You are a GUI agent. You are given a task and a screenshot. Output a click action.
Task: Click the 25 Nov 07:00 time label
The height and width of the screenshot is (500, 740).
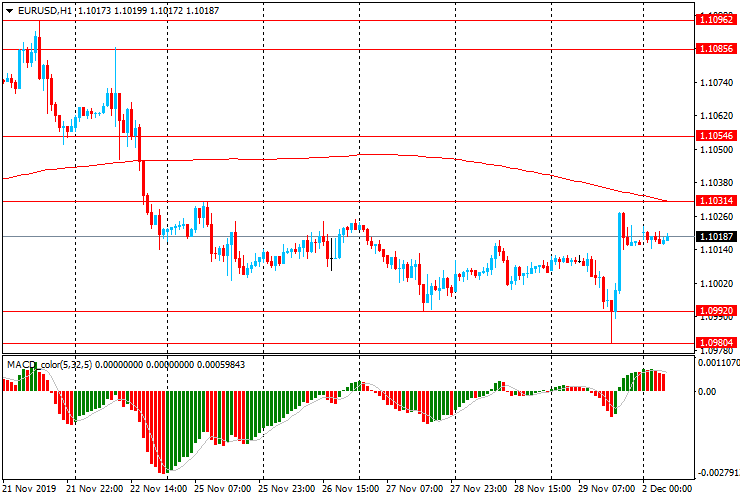(223, 488)
